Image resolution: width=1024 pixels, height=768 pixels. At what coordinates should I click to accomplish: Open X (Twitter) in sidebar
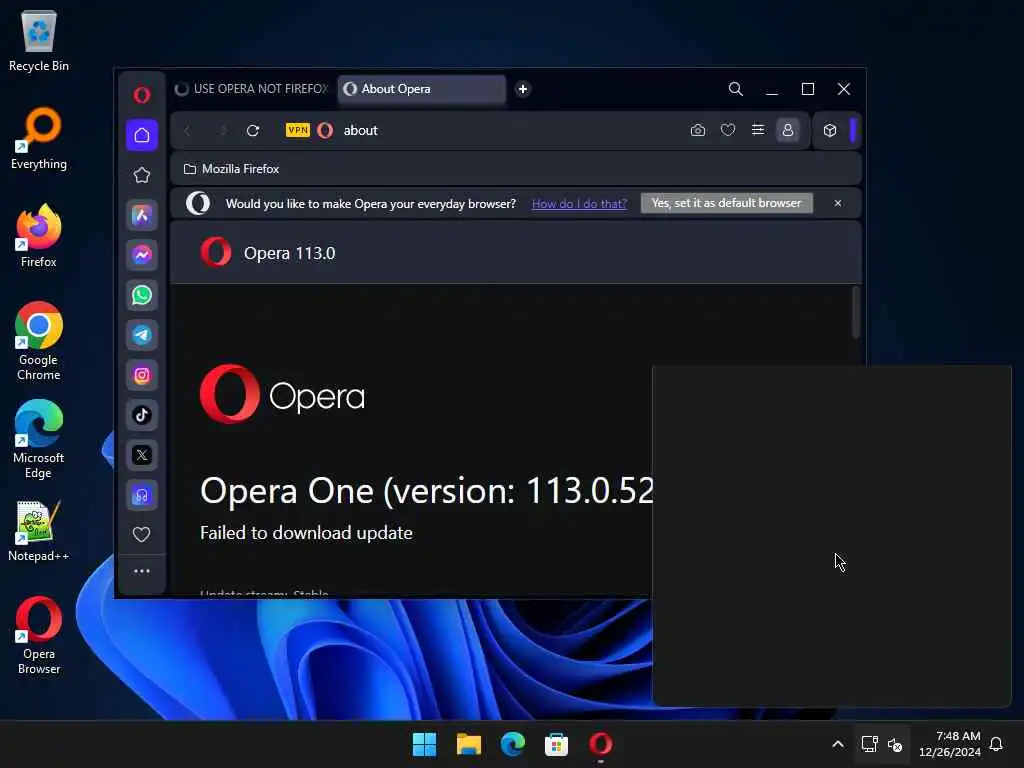click(x=142, y=455)
